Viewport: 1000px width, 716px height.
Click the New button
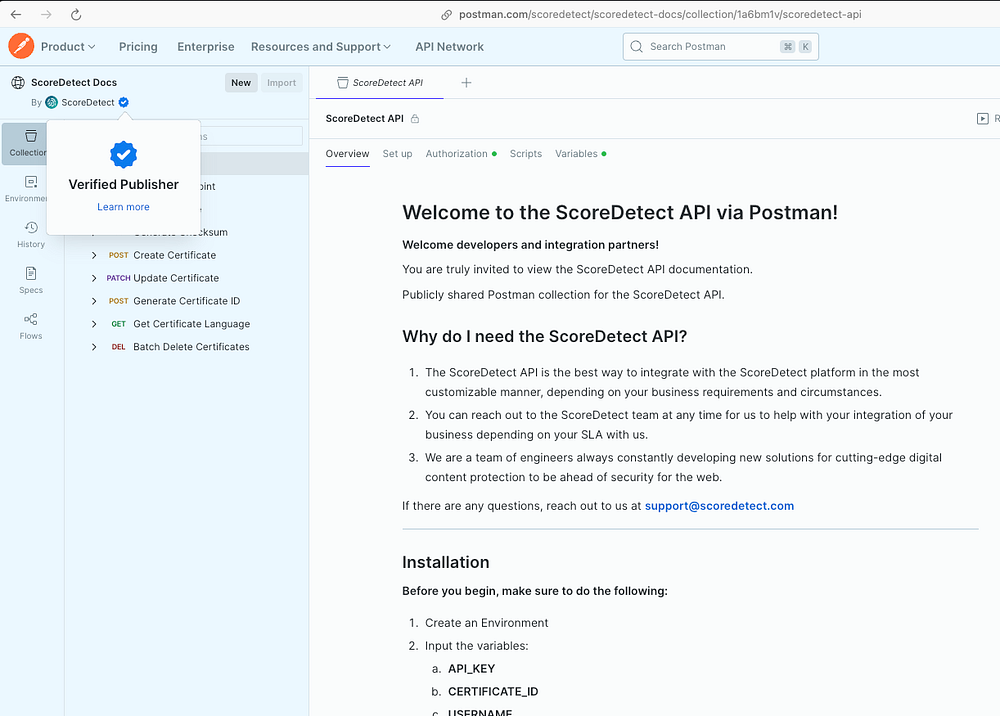tap(241, 82)
